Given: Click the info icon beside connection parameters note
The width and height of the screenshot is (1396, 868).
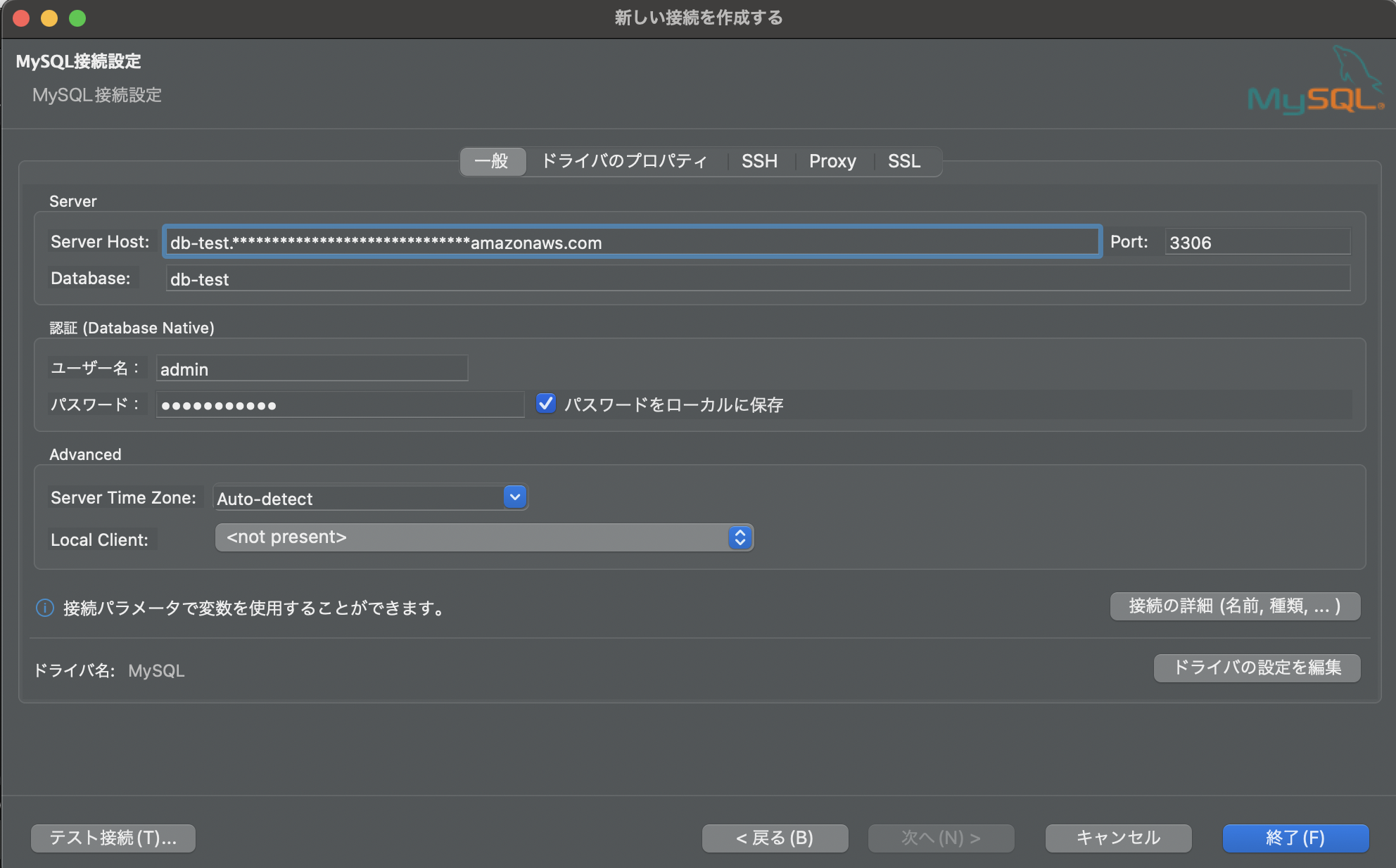Looking at the screenshot, I should tap(45, 608).
